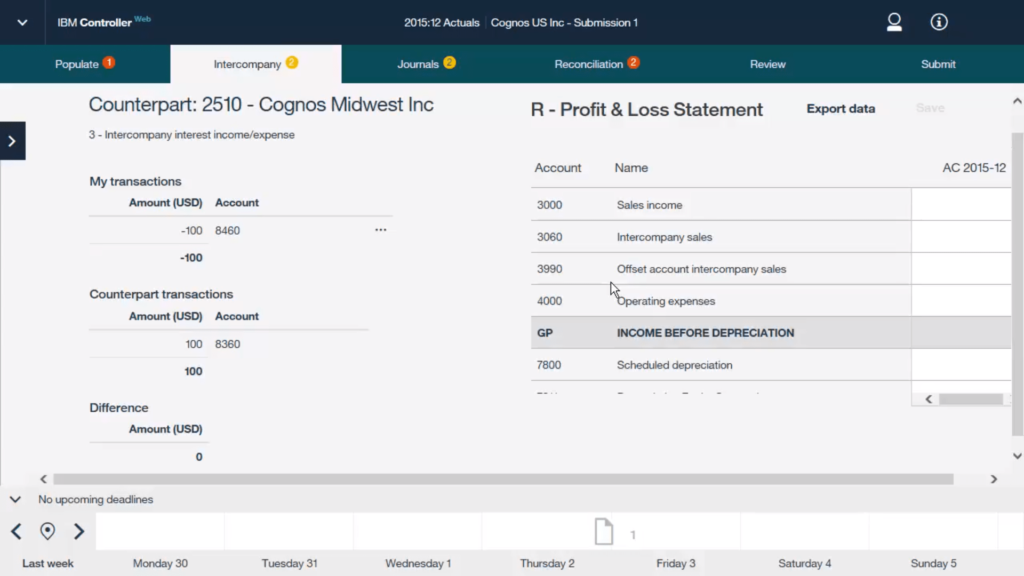Click the information icon in the top bar
The image size is (1024, 576).
937,22
